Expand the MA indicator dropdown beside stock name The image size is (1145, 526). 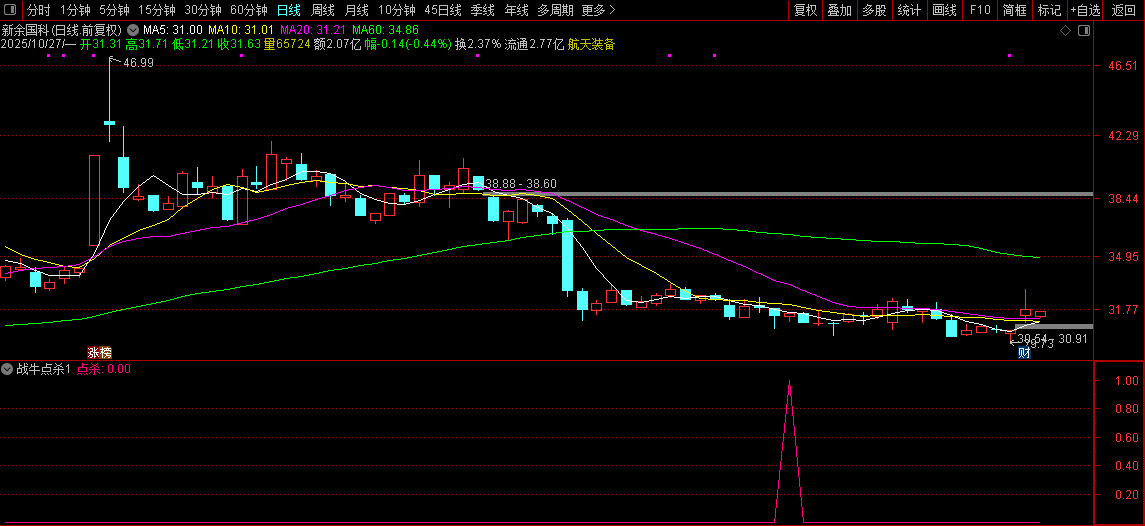[132, 30]
